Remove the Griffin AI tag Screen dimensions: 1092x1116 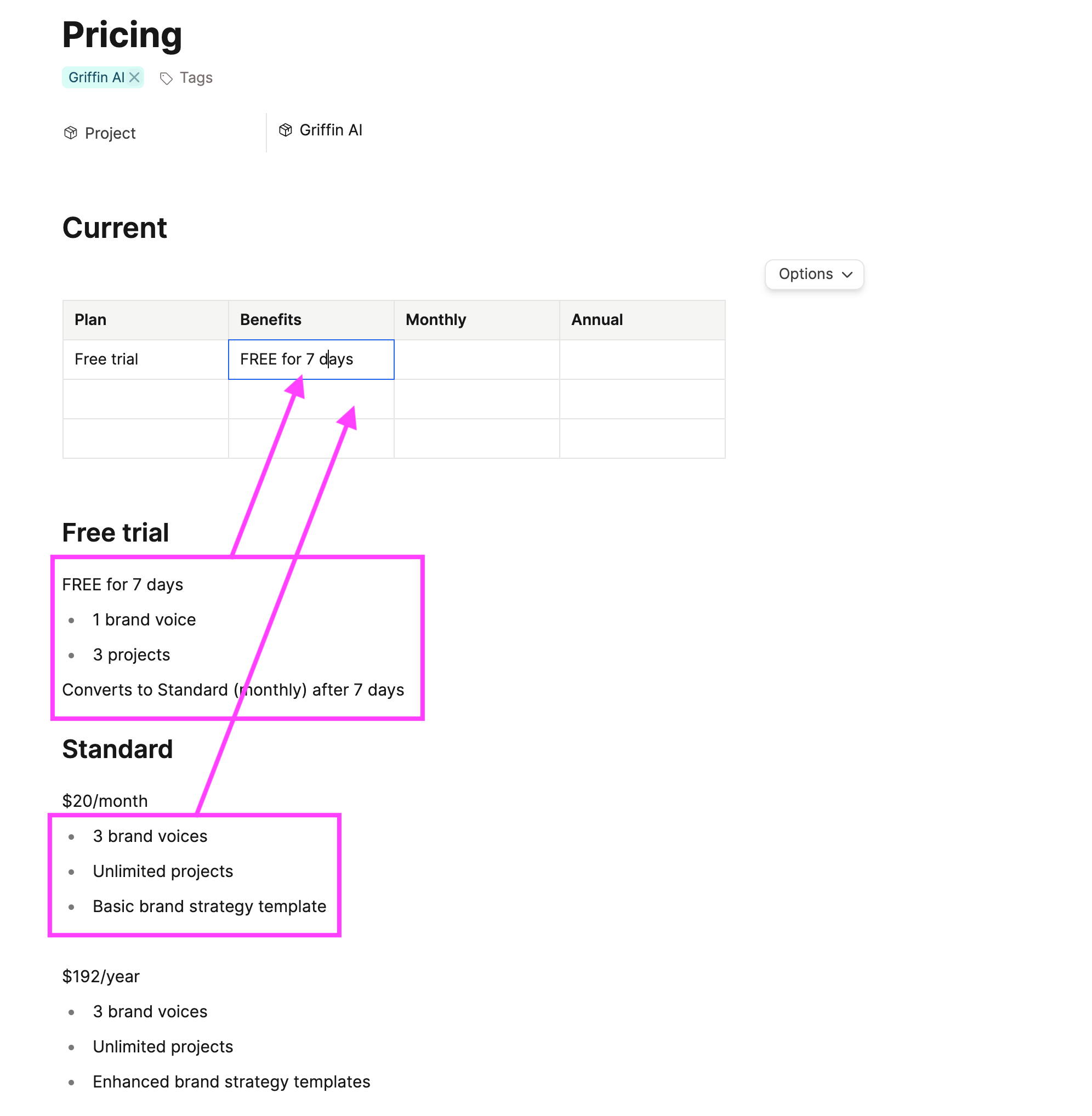tap(134, 77)
